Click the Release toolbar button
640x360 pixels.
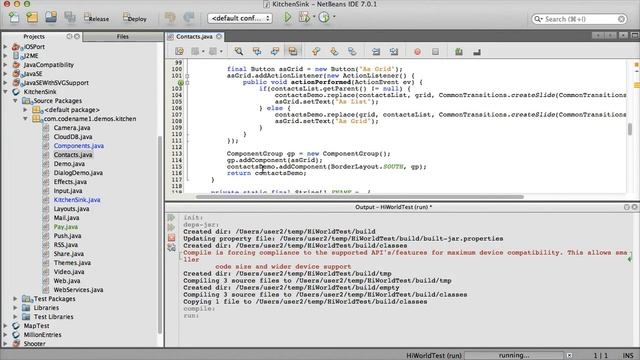pos(96,18)
